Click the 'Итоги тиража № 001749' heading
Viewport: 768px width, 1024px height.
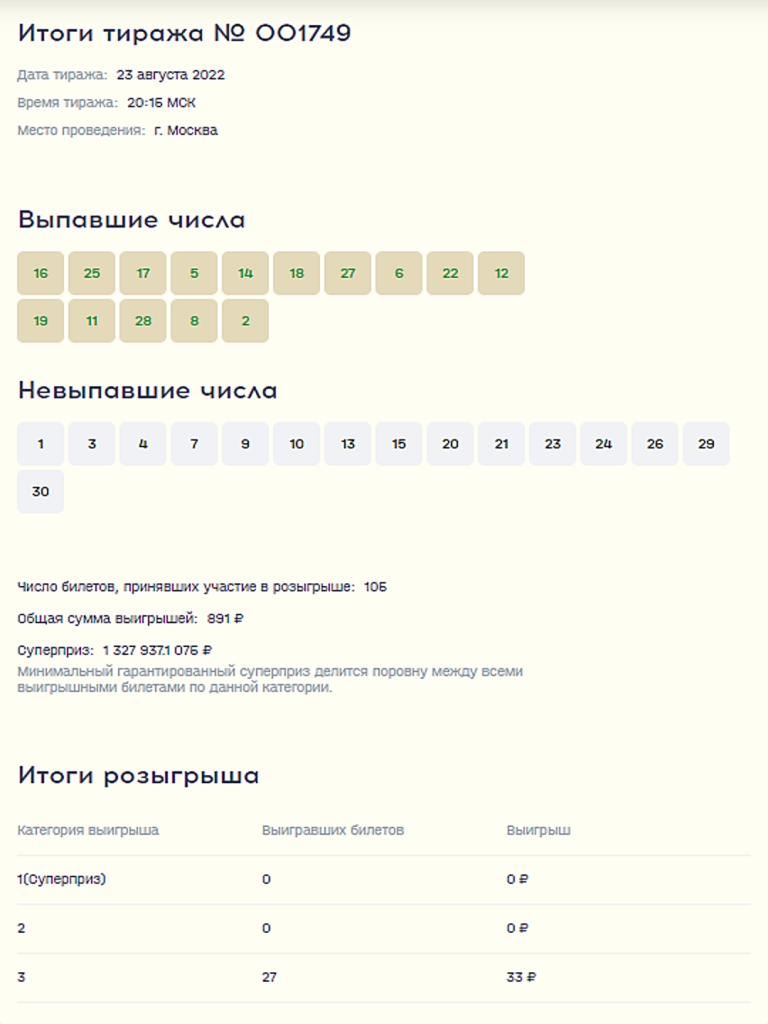click(x=184, y=33)
